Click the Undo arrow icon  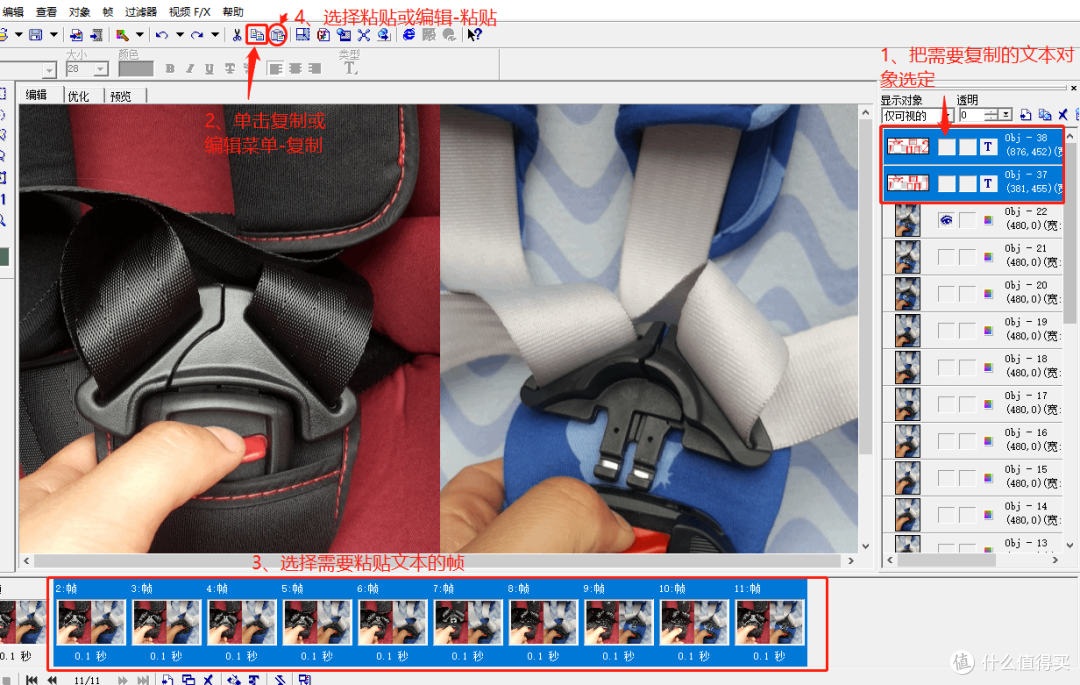pos(161,35)
